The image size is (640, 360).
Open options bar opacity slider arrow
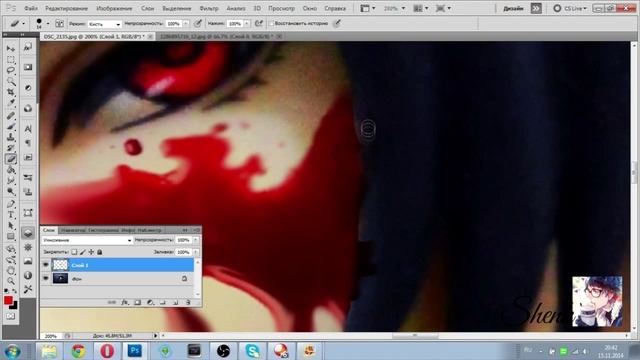pos(186,24)
